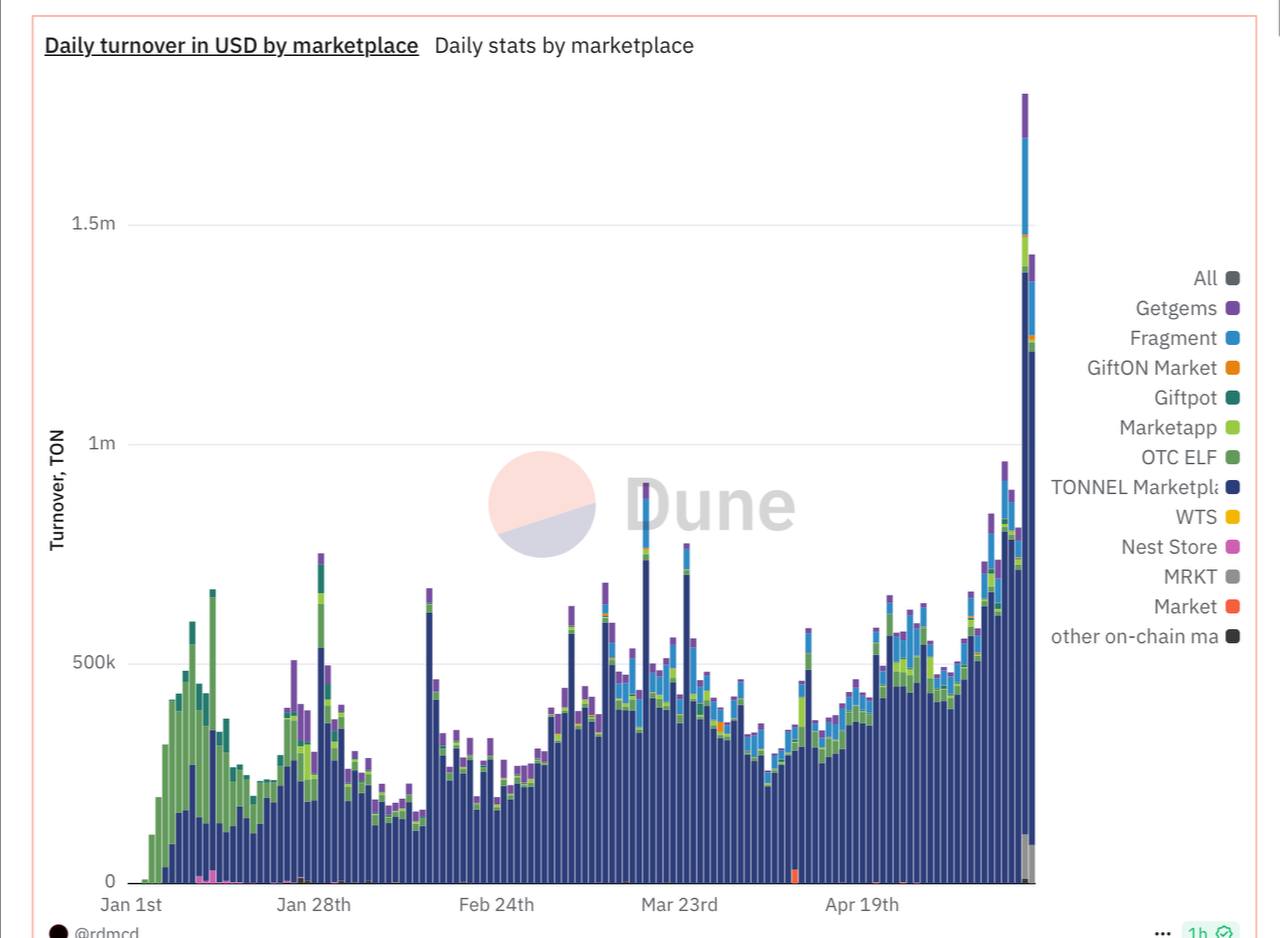The width and height of the screenshot is (1280, 938).
Task: Toggle the other on-chain series label
Action: 1134,636
